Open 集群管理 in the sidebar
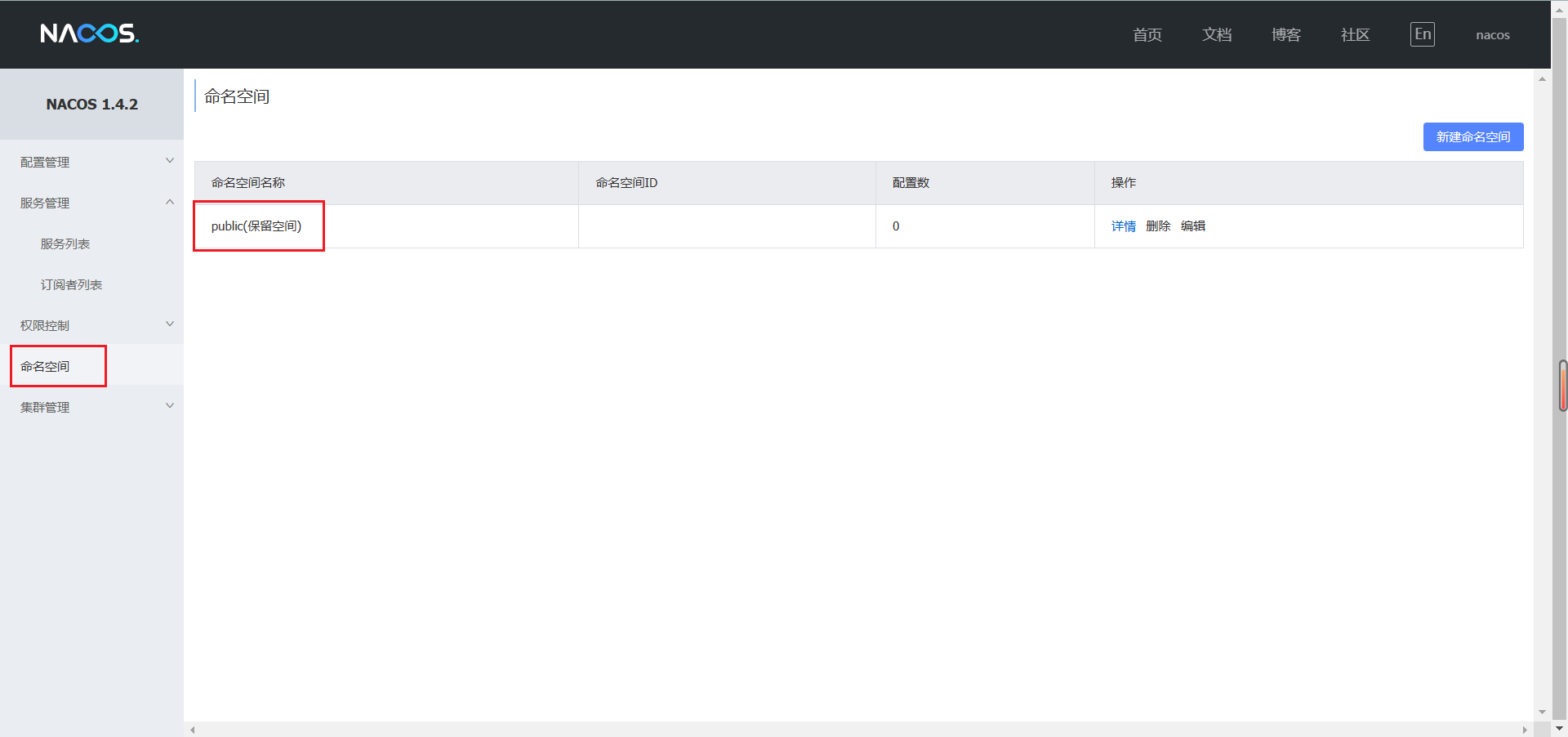Viewport: 1568px width, 737px height. (45, 407)
